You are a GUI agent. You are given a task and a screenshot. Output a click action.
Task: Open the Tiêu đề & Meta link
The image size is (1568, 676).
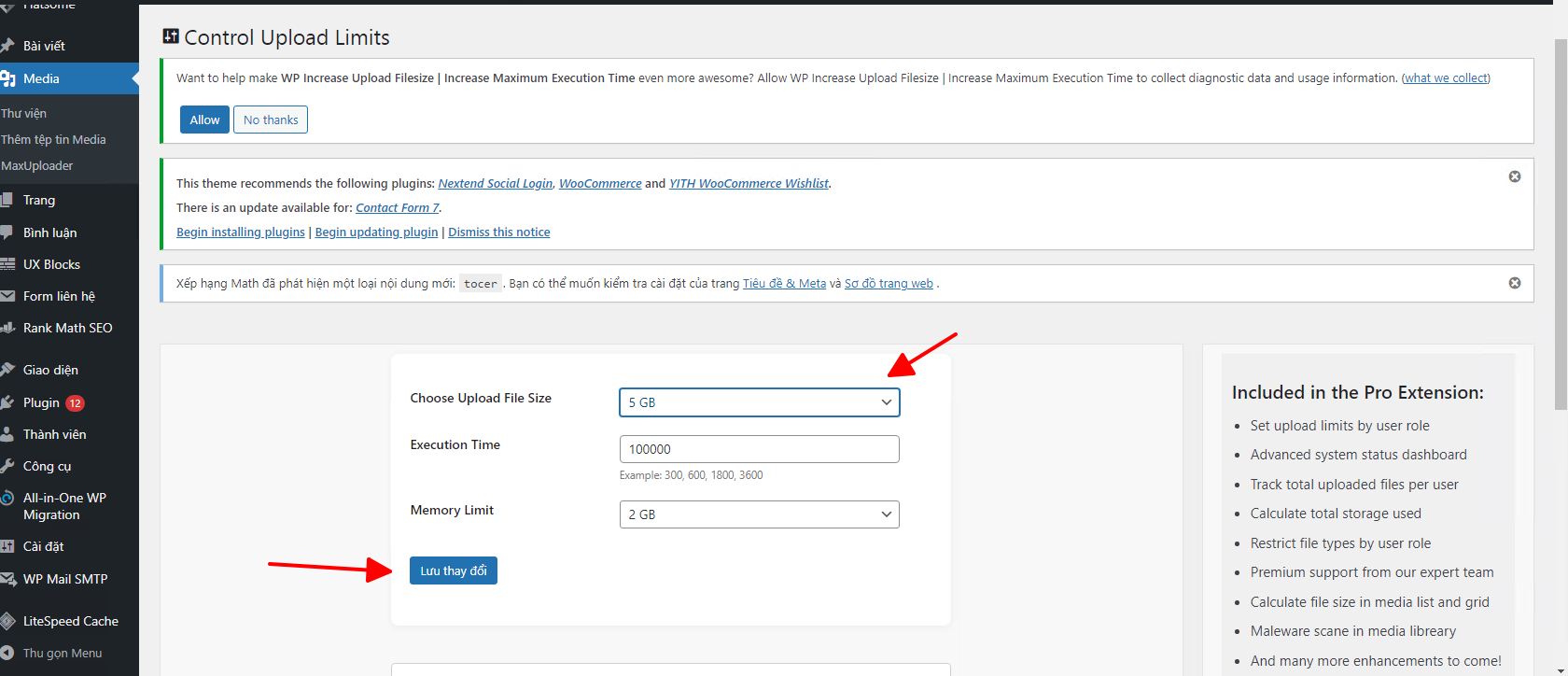[x=784, y=284]
